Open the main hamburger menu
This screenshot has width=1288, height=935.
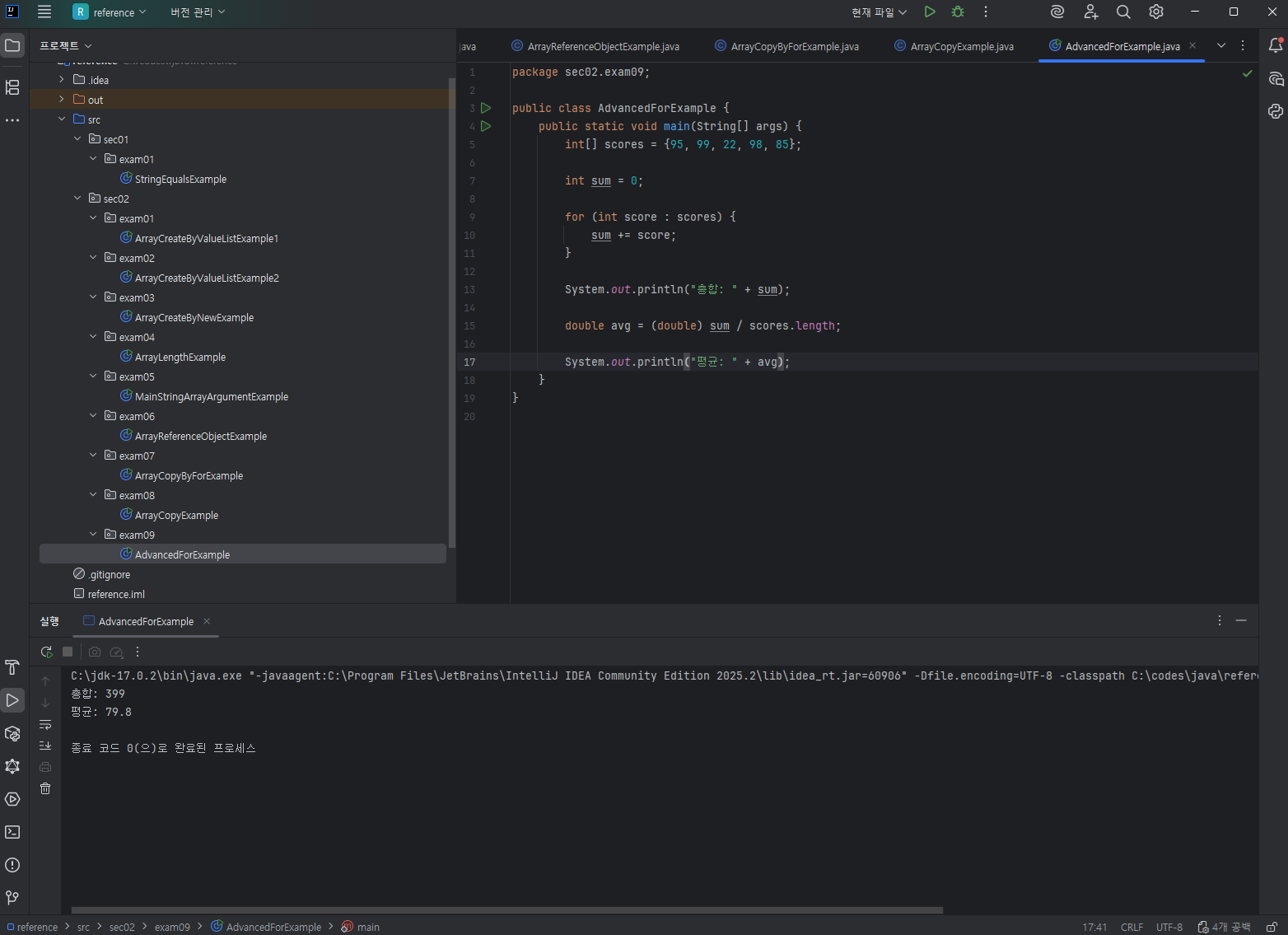pyautogui.click(x=44, y=12)
